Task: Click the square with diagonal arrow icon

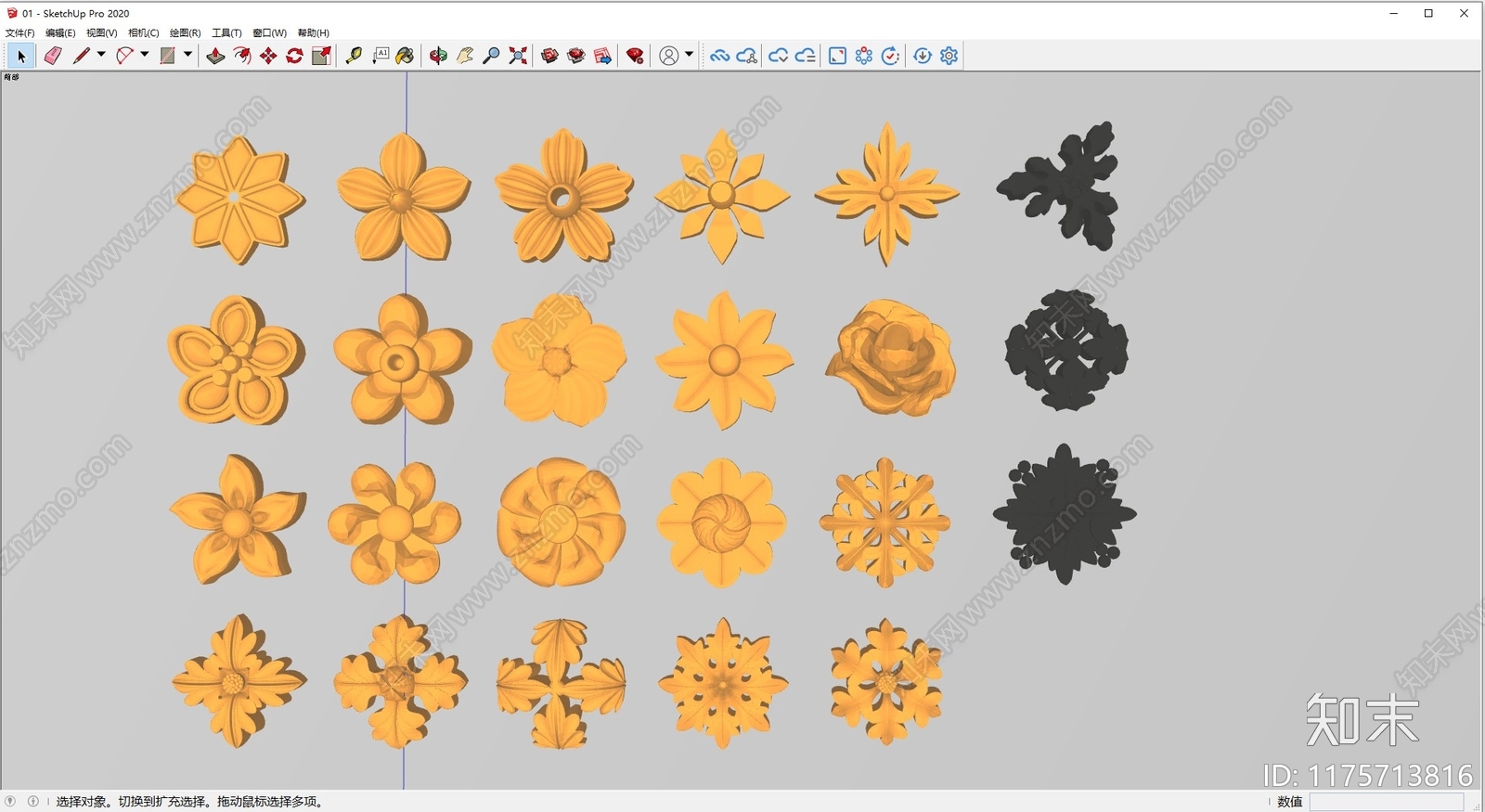Action: [x=837, y=56]
